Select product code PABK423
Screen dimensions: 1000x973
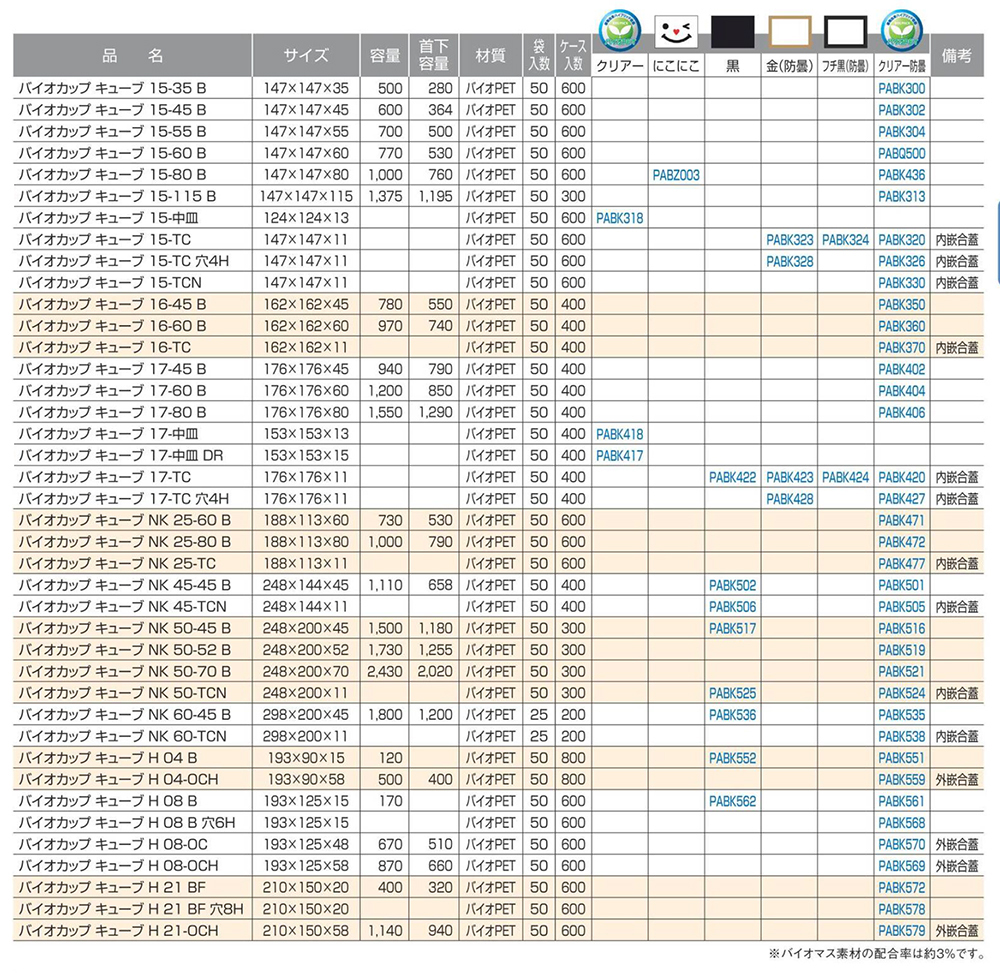790,478
